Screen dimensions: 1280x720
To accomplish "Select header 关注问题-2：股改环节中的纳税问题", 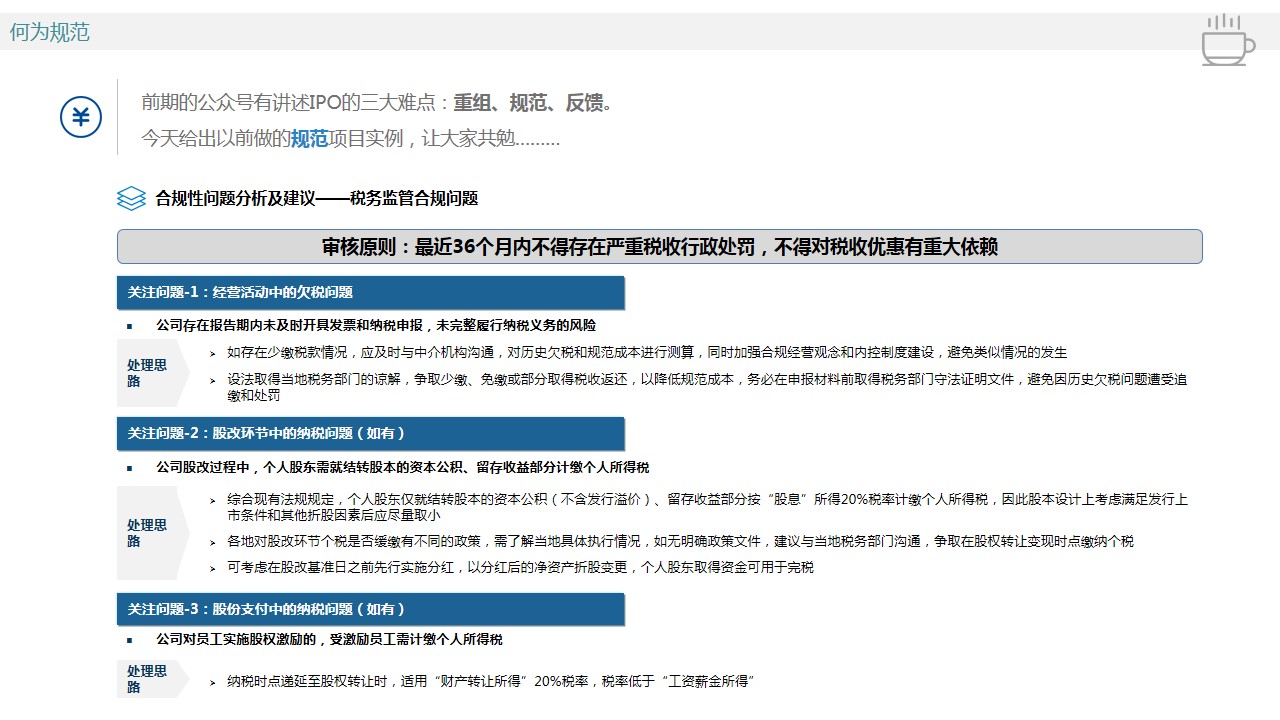I will 371,434.
